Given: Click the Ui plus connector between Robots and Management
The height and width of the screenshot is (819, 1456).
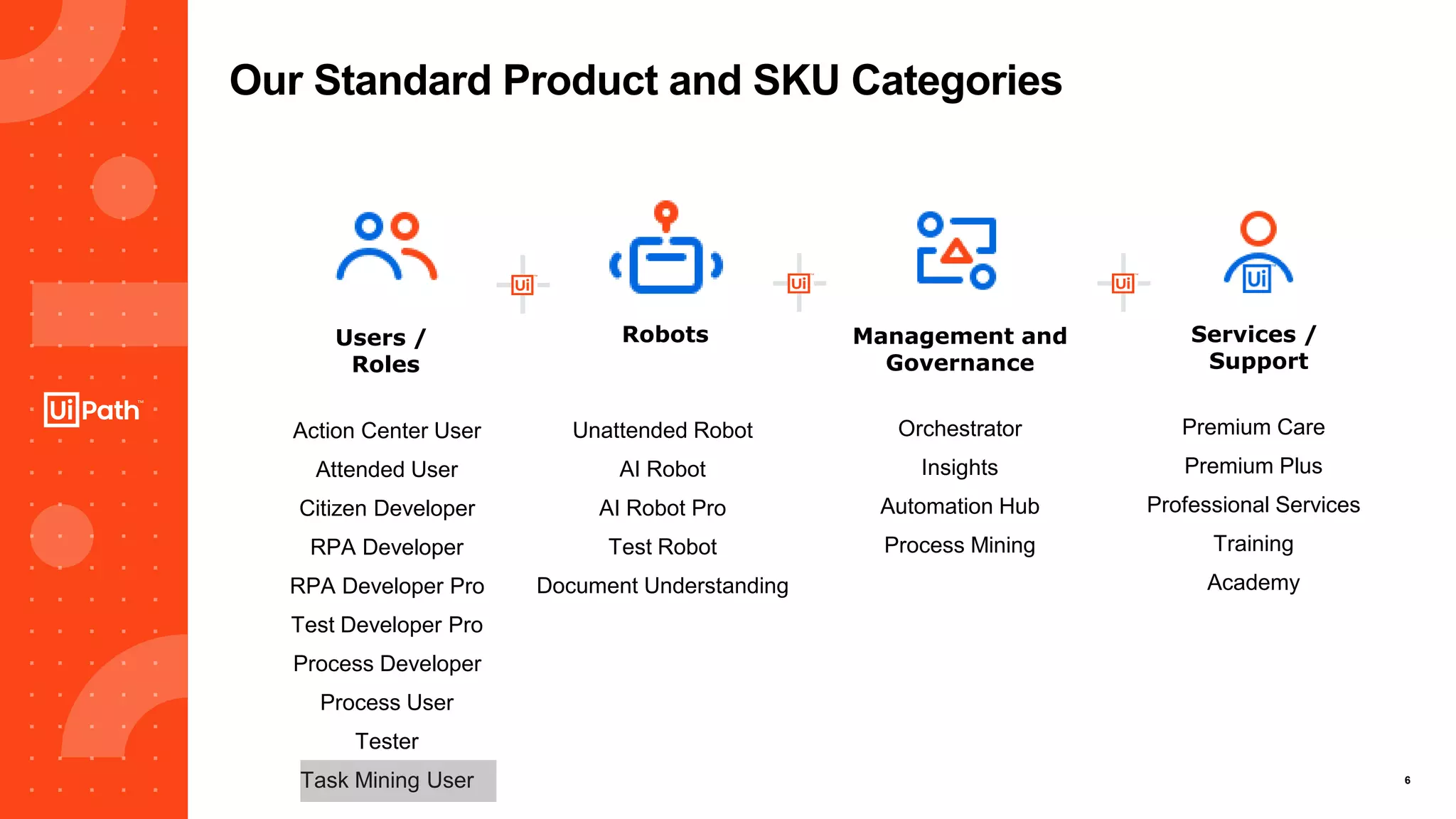Looking at the screenshot, I should (799, 283).
